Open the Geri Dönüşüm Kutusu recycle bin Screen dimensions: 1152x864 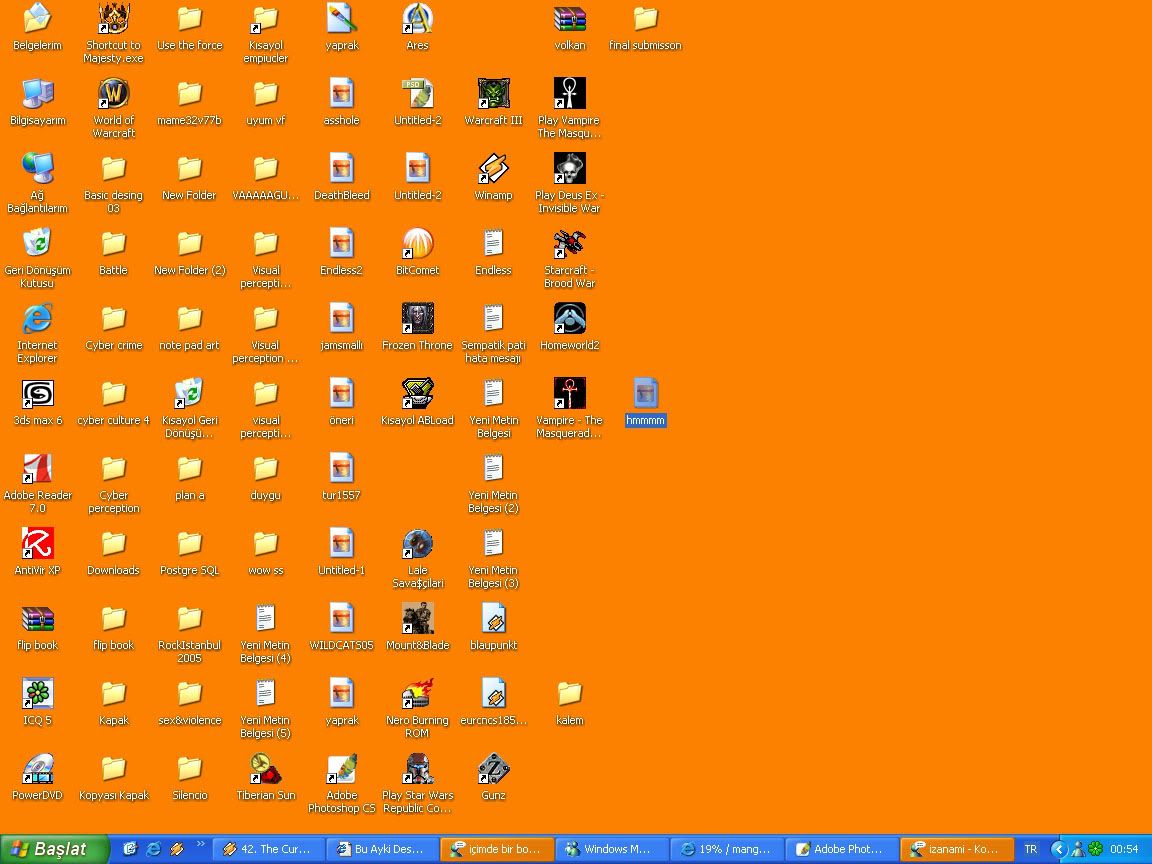pos(37,244)
